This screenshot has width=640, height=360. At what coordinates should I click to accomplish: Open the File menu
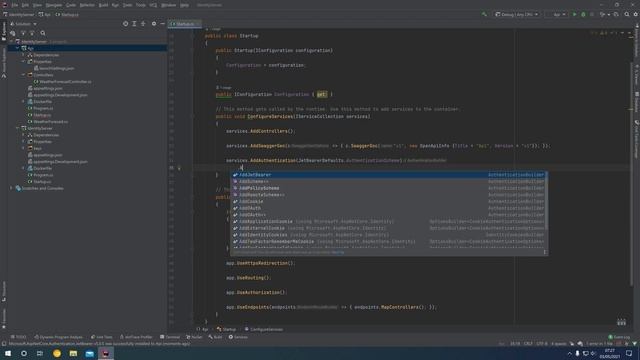[x=15, y=5]
